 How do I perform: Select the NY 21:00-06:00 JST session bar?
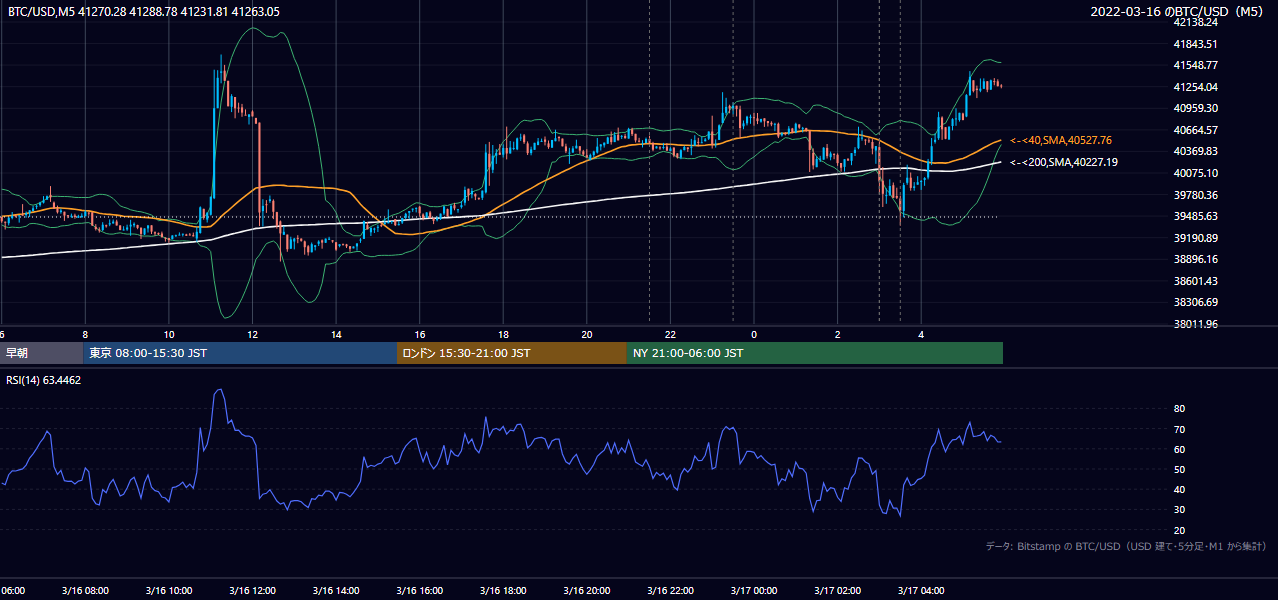pos(815,353)
